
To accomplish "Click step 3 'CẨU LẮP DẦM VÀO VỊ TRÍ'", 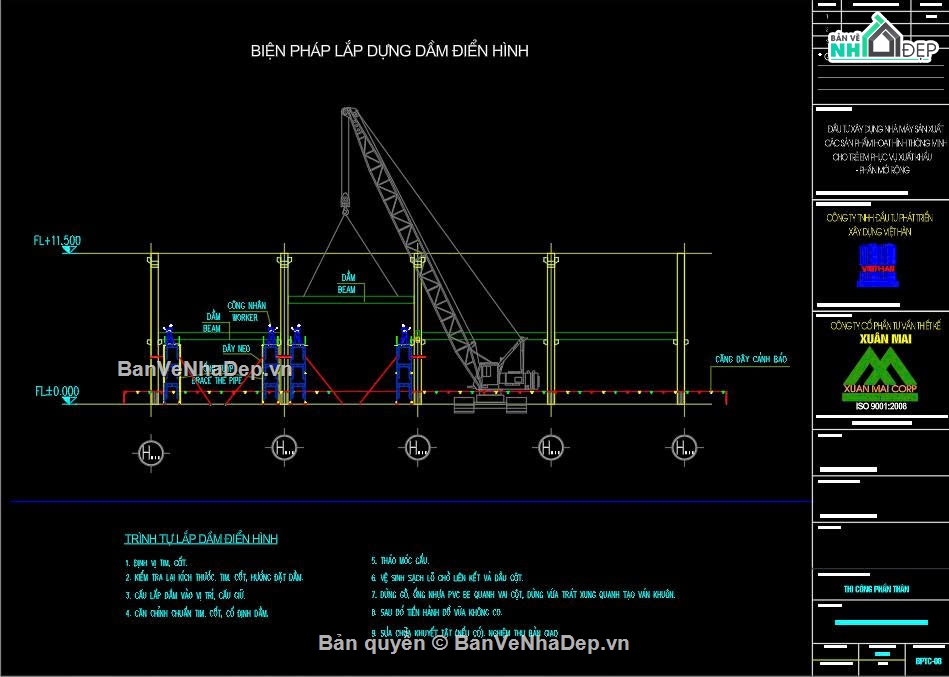I will click(x=185, y=595).
